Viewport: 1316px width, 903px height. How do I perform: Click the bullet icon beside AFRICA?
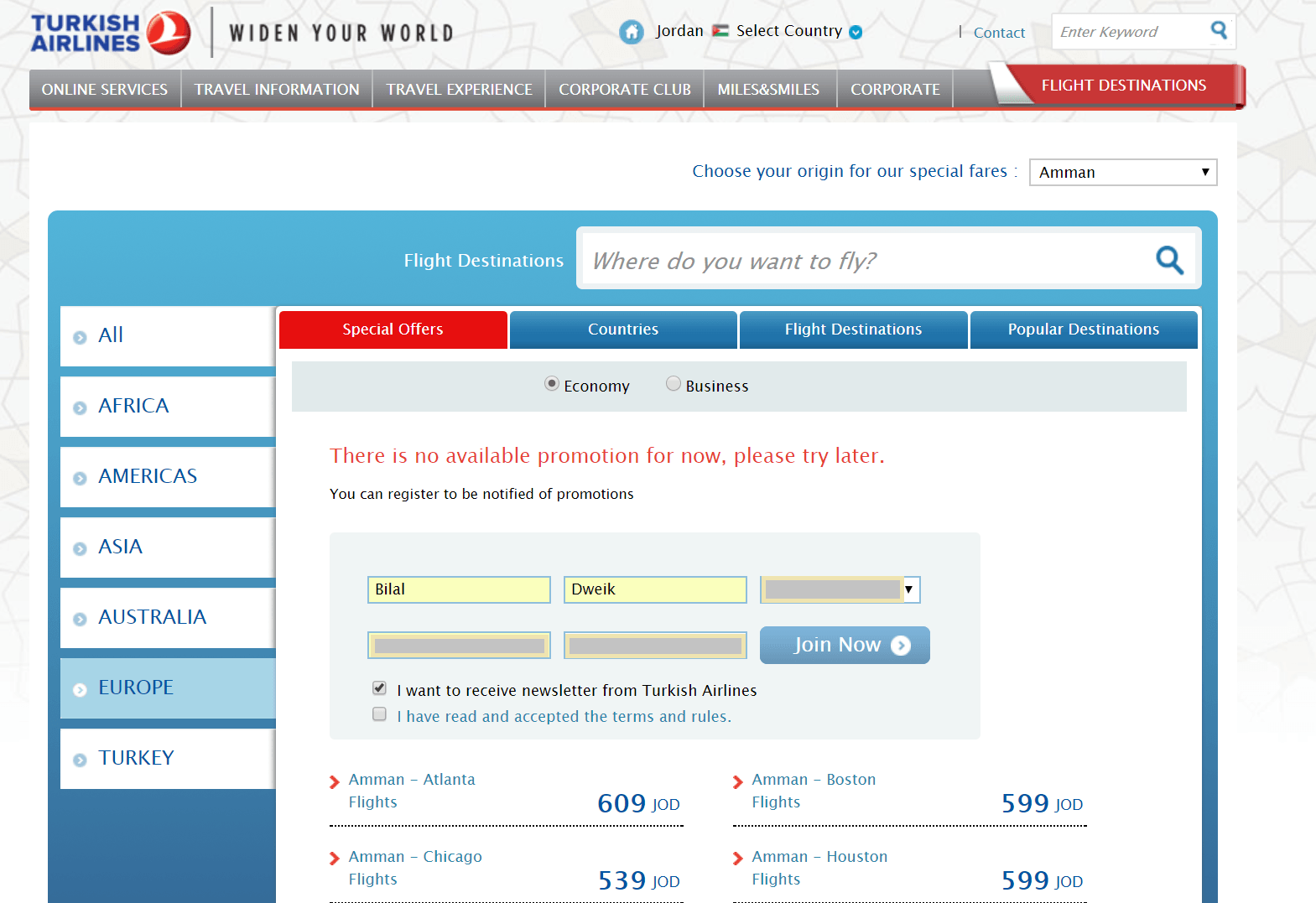pyautogui.click(x=80, y=407)
